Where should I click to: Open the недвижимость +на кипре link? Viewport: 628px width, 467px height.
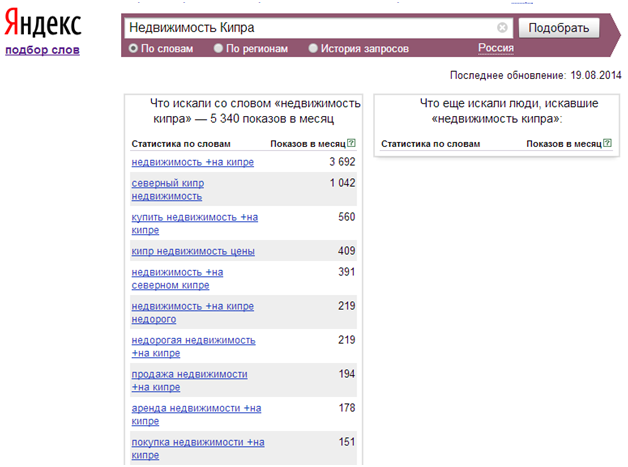point(193,162)
